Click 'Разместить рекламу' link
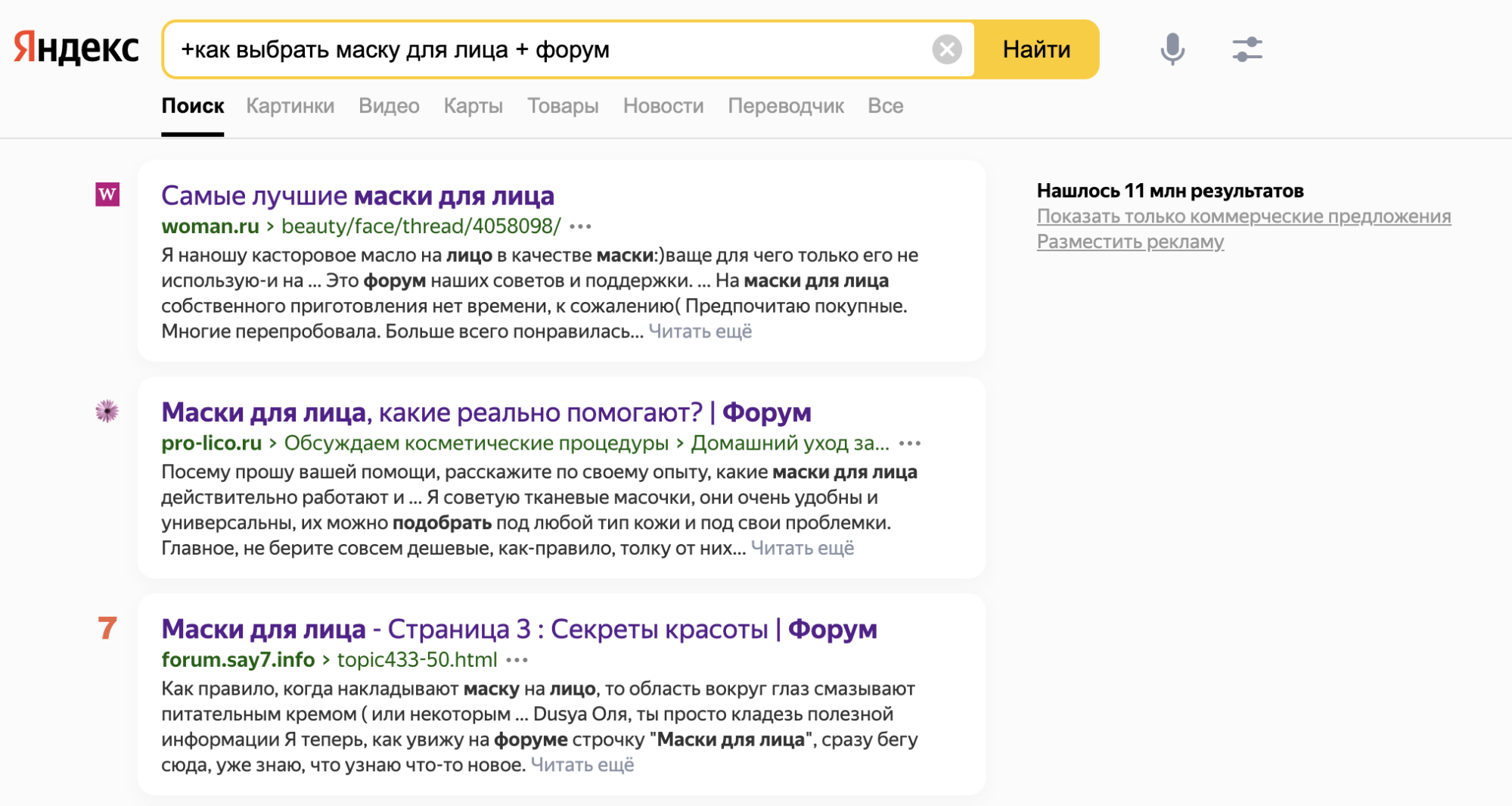Viewport: 1512px width, 806px height. click(x=1130, y=242)
